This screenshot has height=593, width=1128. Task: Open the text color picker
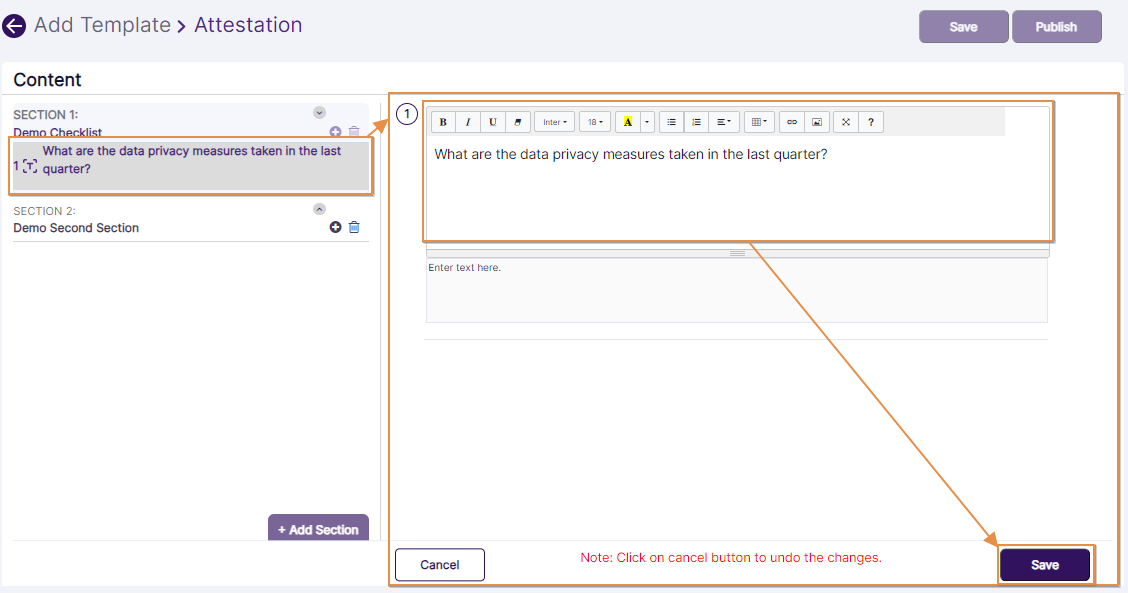click(628, 121)
